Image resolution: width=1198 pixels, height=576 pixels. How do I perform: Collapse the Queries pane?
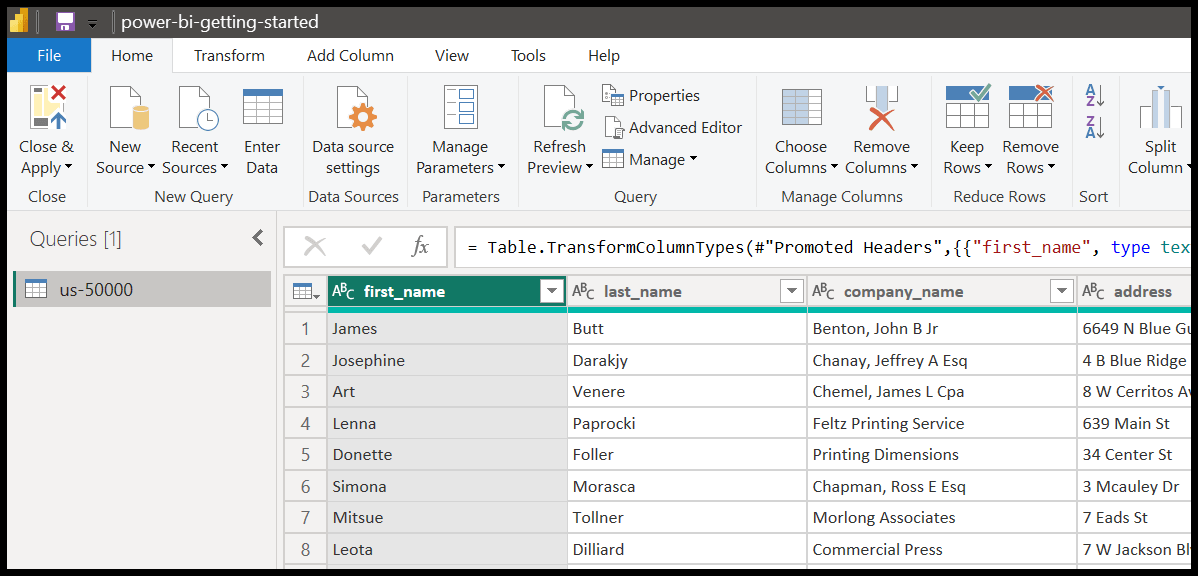click(257, 238)
